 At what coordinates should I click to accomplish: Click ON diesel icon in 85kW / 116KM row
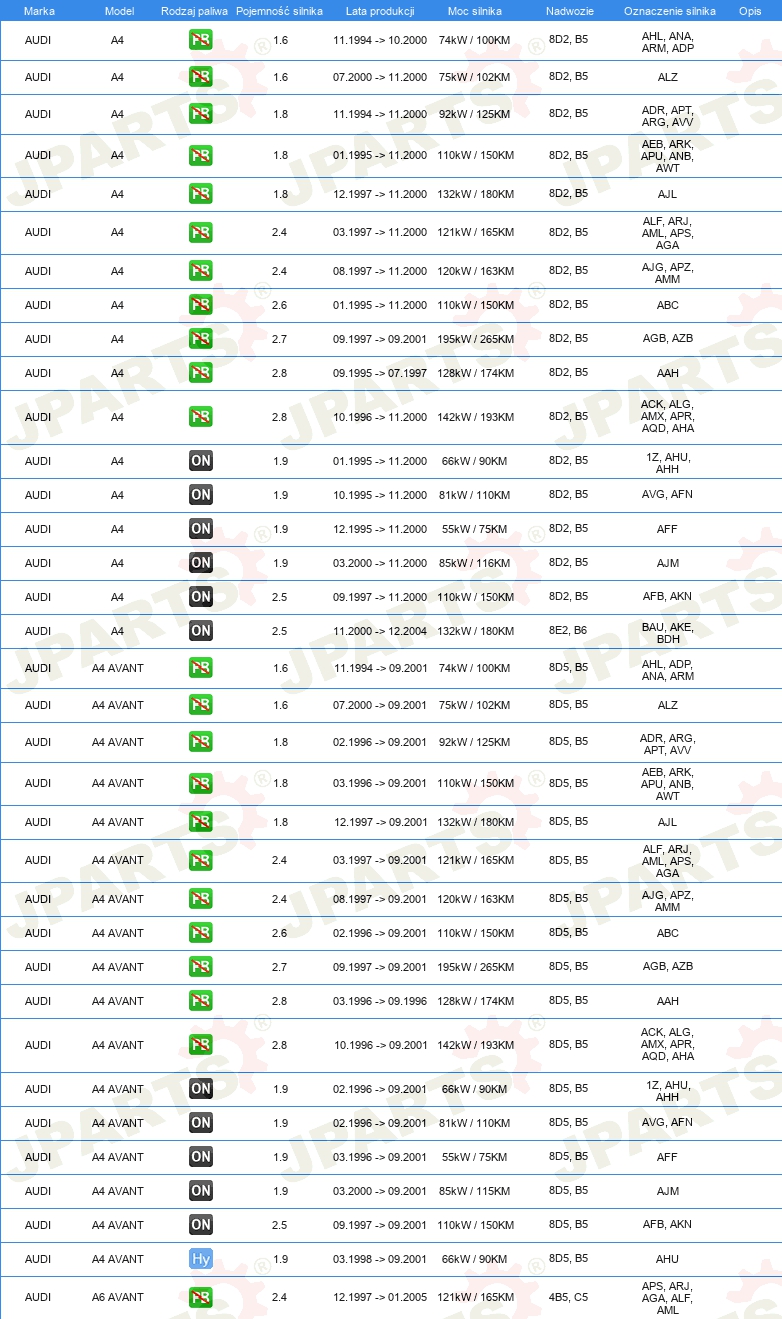click(x=201, y=563)
